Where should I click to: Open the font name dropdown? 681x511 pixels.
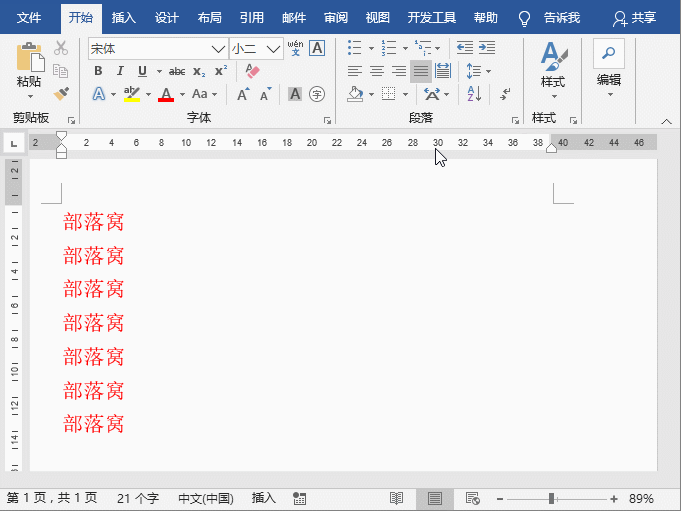tap(218, 49)
